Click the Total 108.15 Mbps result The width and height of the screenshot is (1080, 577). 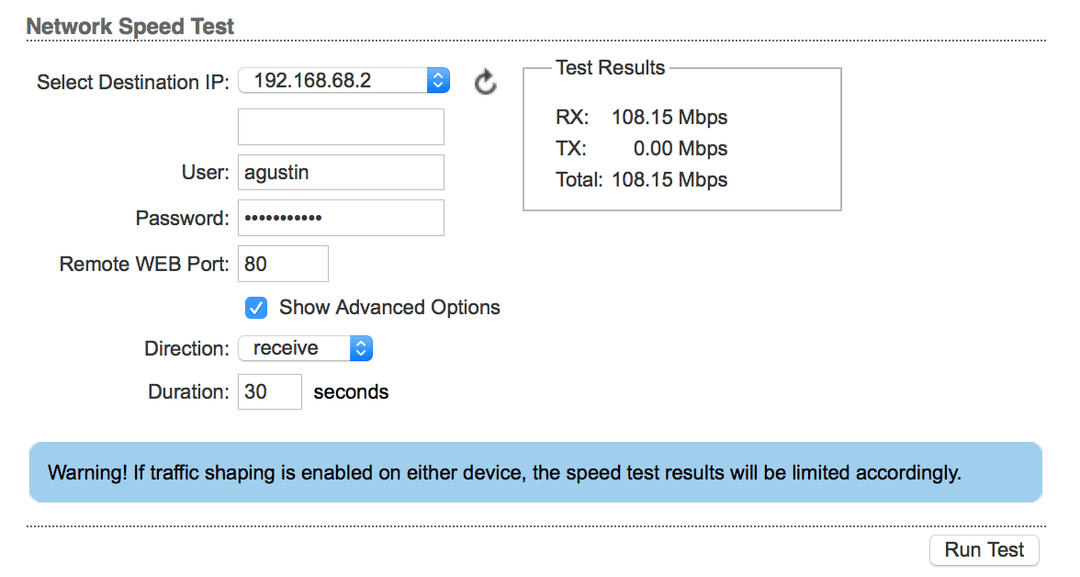pyautogui.click(x=641, y=180)
